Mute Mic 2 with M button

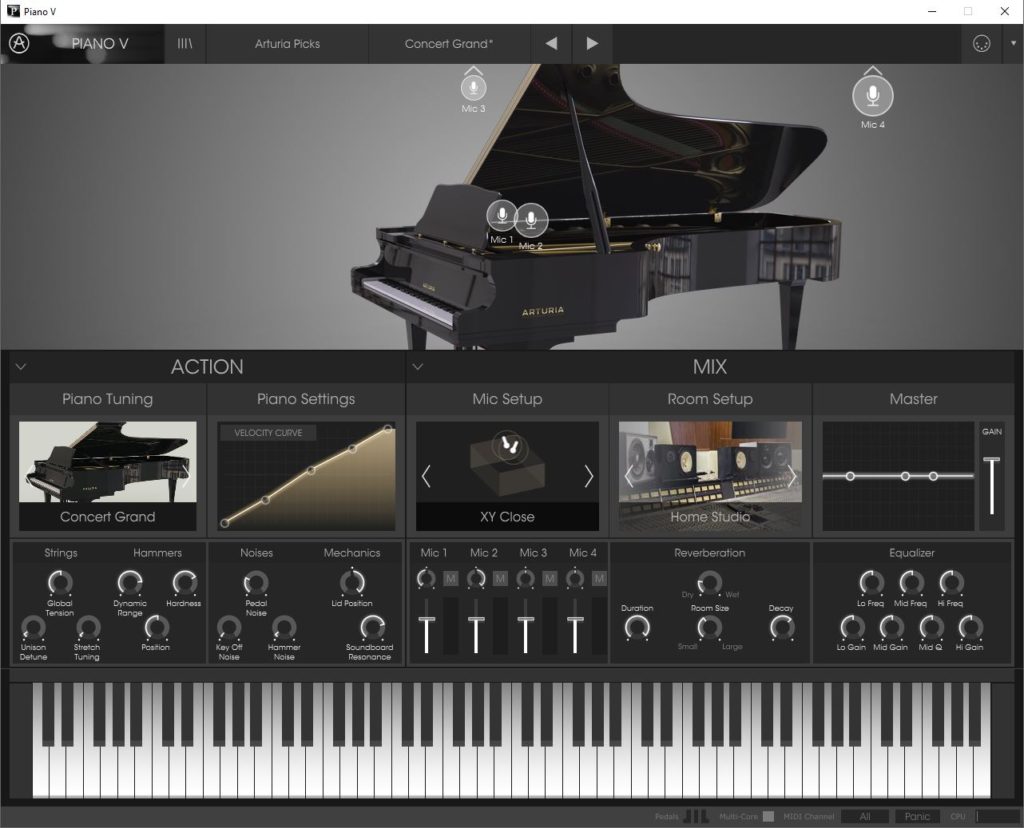tap(500, 579)
